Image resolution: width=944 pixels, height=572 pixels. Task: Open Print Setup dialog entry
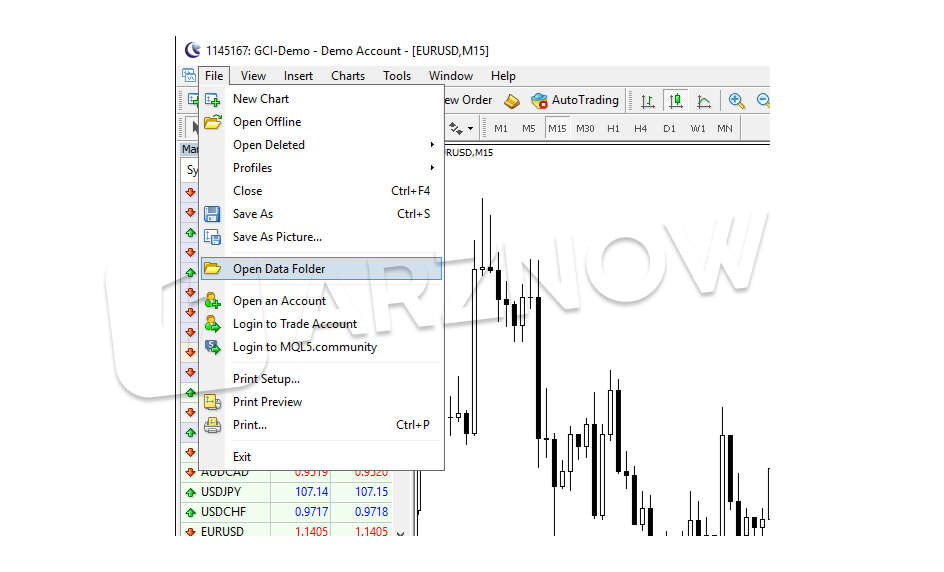point(321,379)
